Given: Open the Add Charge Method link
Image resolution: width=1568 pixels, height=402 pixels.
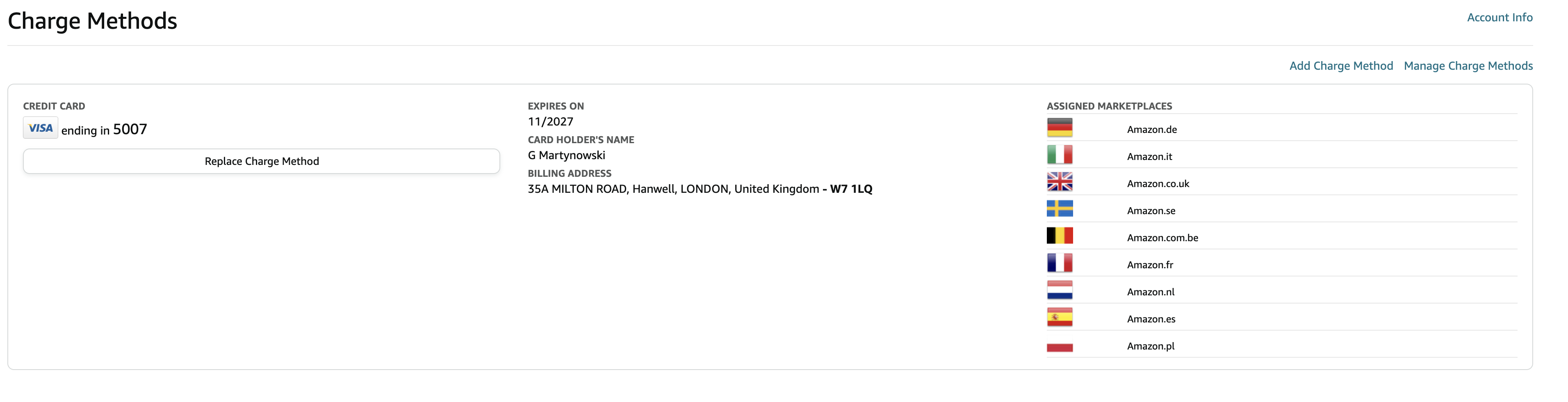Looking at the screenshot, I should 1340,66.
